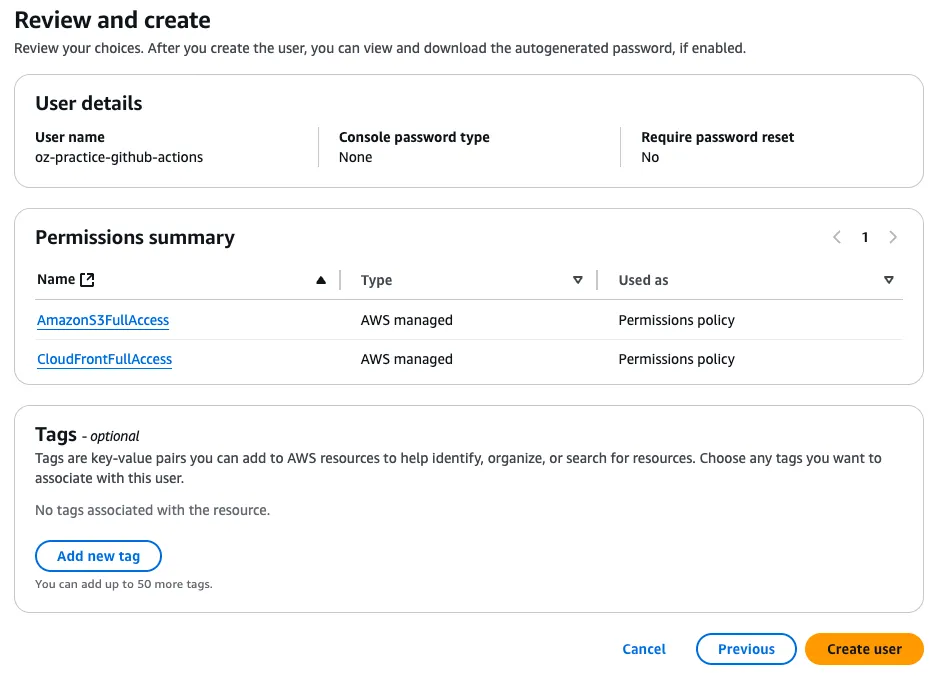The height and width of the screenshot is (687, 942).
Task: Go to next permissions page chevron
Action: 893,237
